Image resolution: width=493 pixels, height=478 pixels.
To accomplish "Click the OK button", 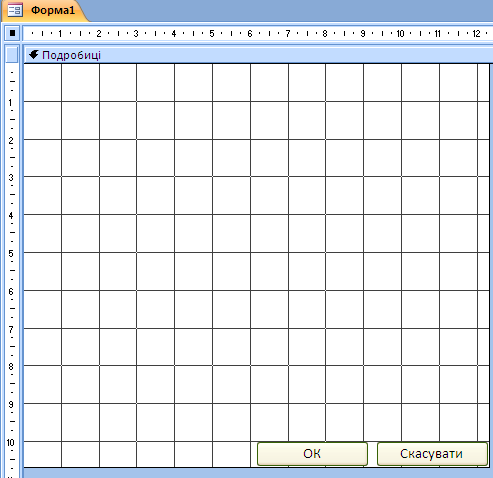I will [x=312, y=454].
